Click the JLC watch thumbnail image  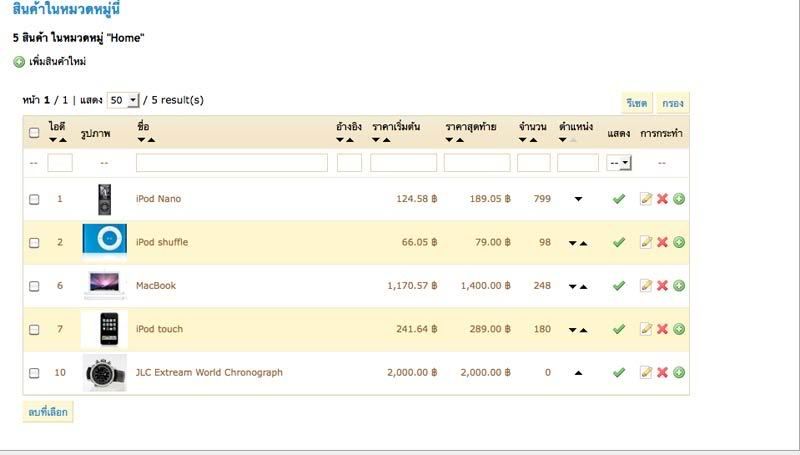(105, 373)
